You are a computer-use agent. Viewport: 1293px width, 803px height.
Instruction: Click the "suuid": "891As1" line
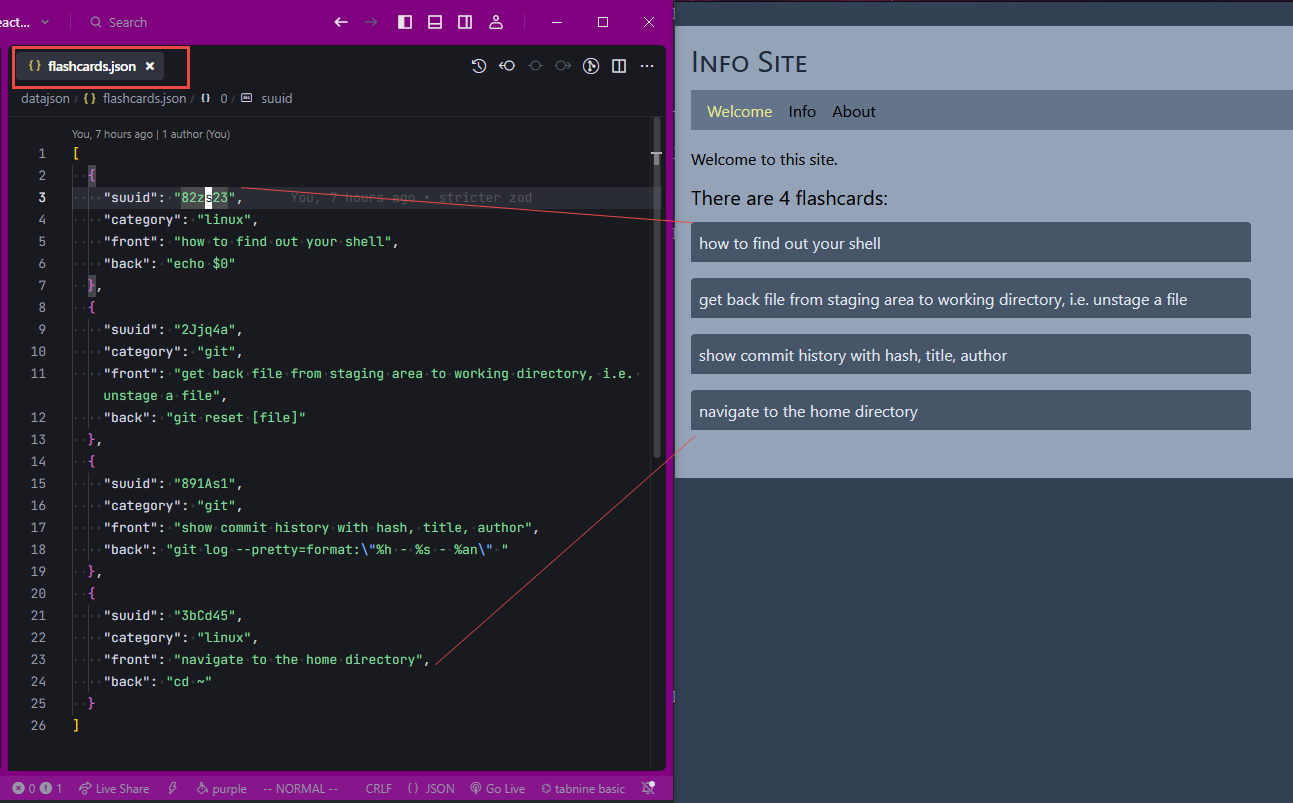(173, 483)
